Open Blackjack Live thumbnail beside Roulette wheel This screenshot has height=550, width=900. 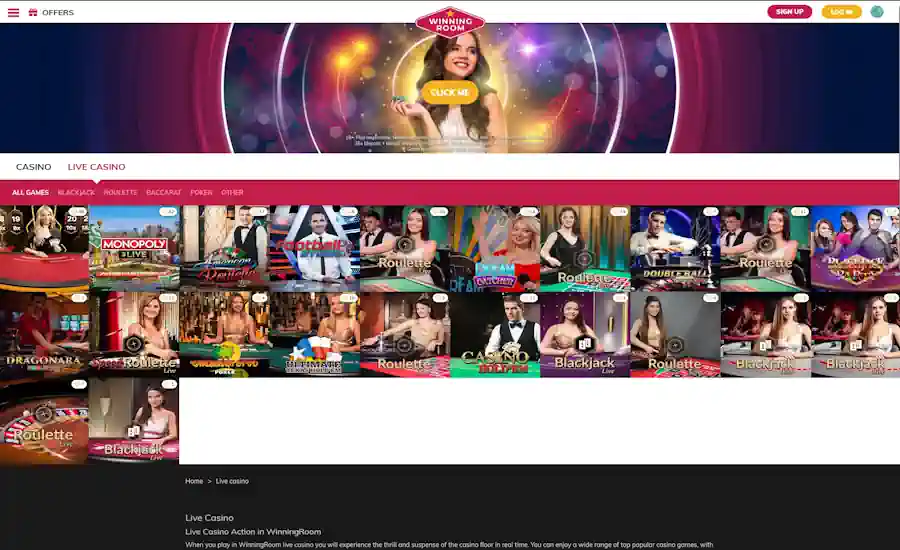click(x=134, y=421)
